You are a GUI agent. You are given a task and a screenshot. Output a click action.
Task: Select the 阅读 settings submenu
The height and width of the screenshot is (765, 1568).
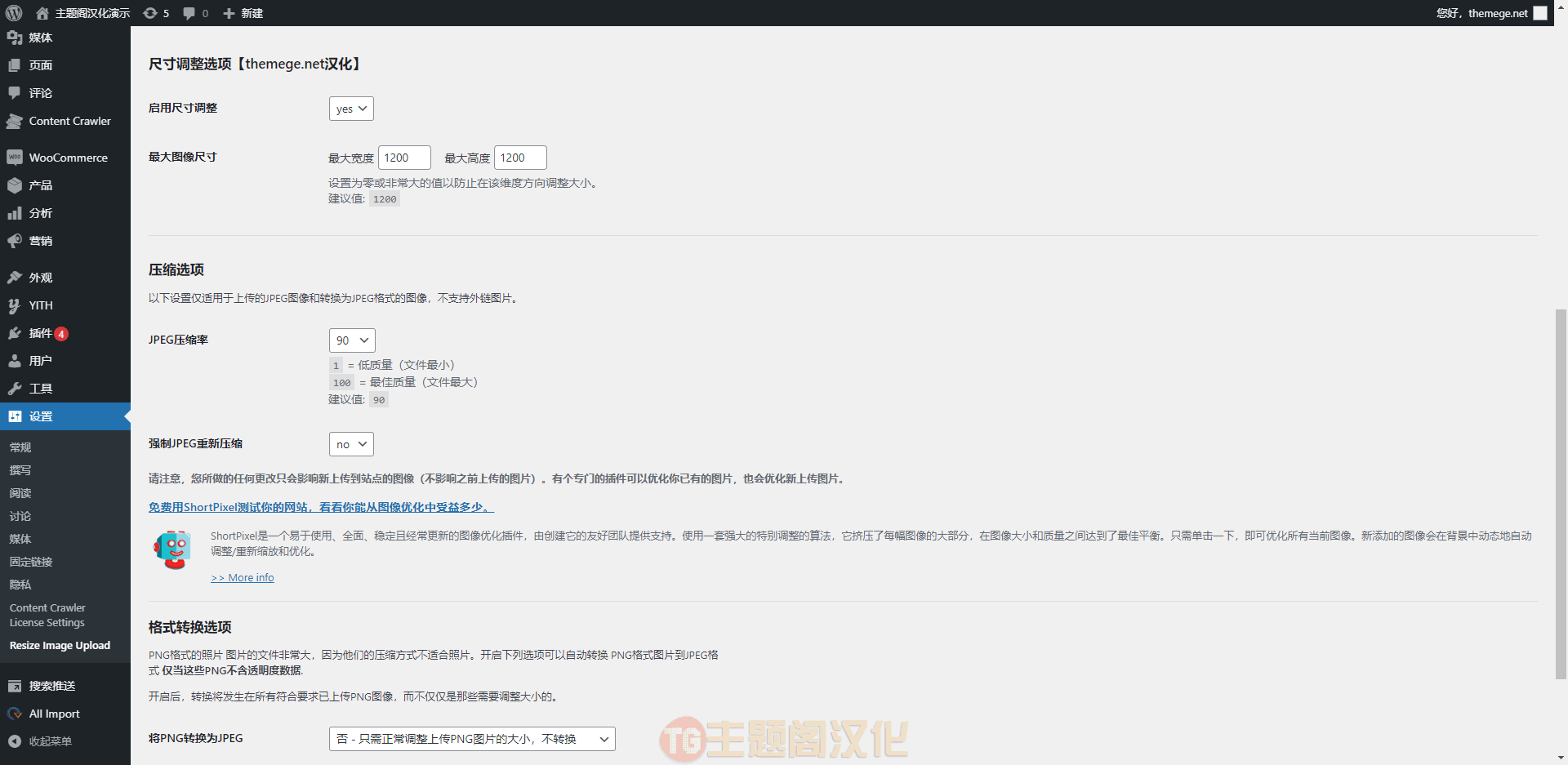(x=20, y=493)
